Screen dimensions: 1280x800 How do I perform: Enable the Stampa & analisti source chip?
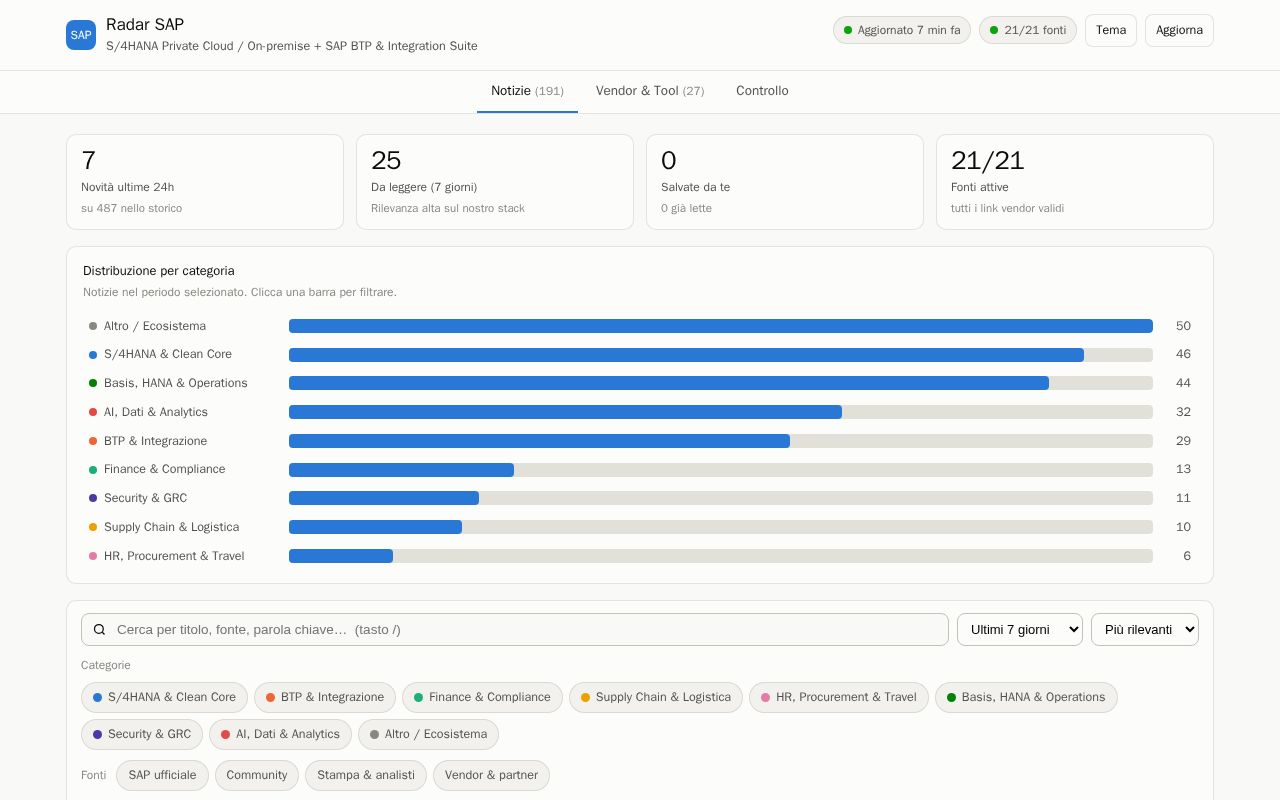tap(366, 775)
